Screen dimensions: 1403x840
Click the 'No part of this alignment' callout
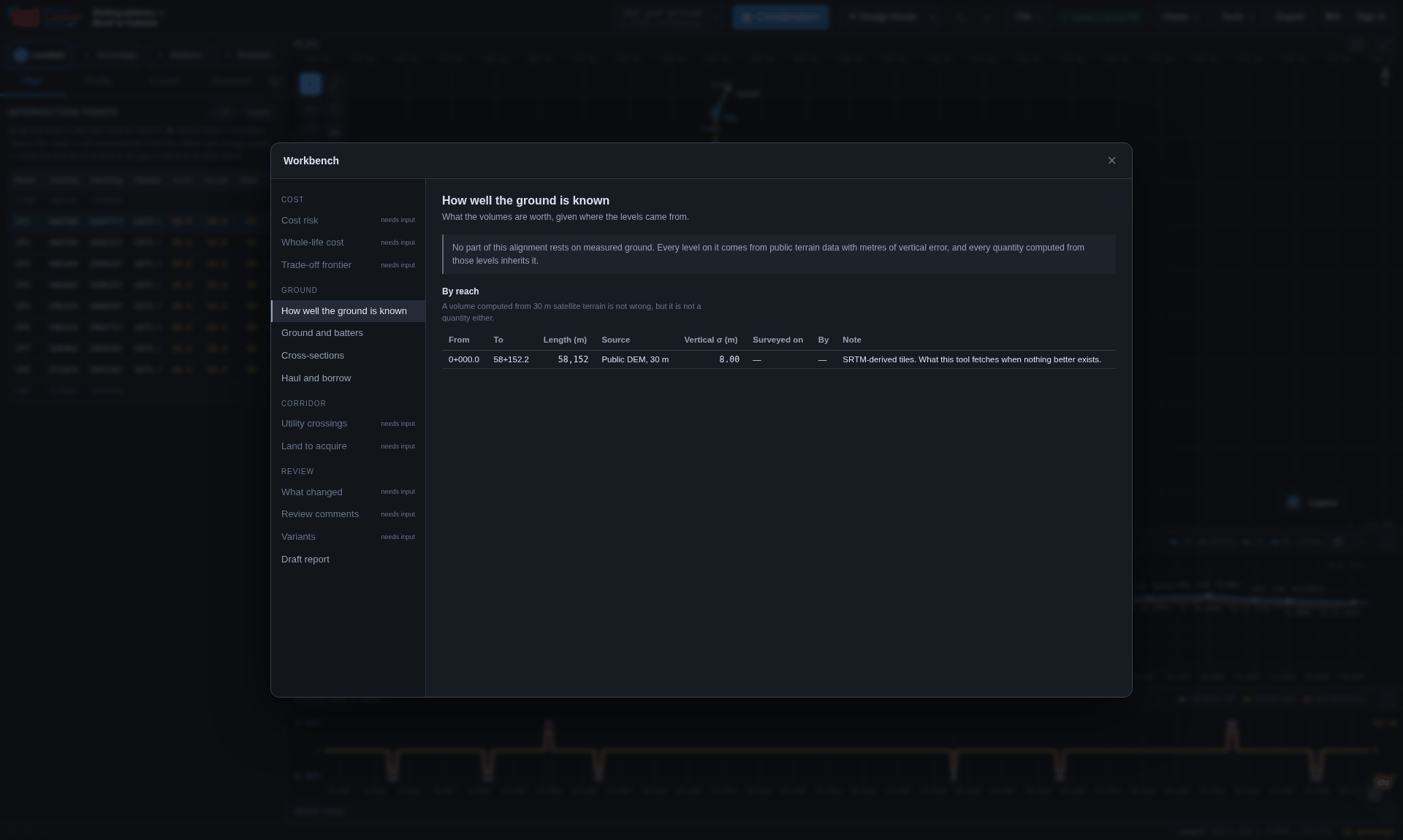point(779,254)
